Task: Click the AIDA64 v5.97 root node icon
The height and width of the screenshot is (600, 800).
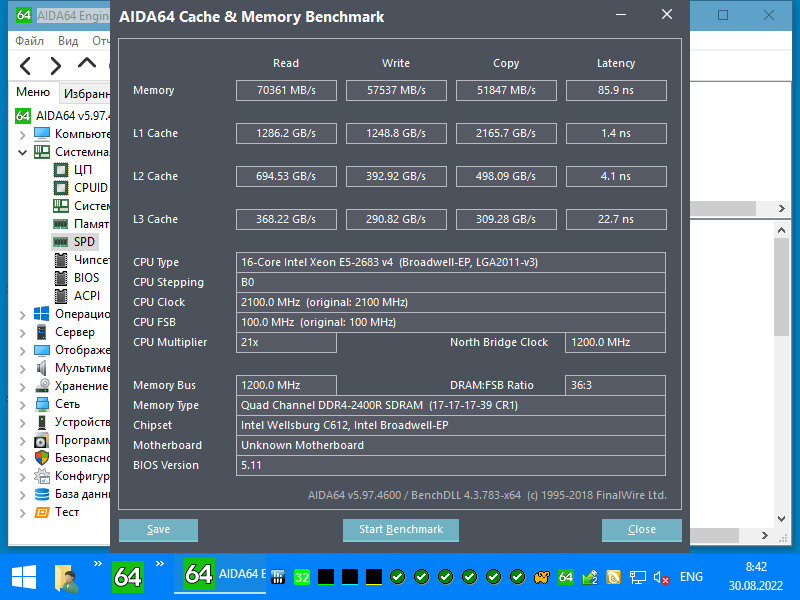Action: click(x=23, y=116)
